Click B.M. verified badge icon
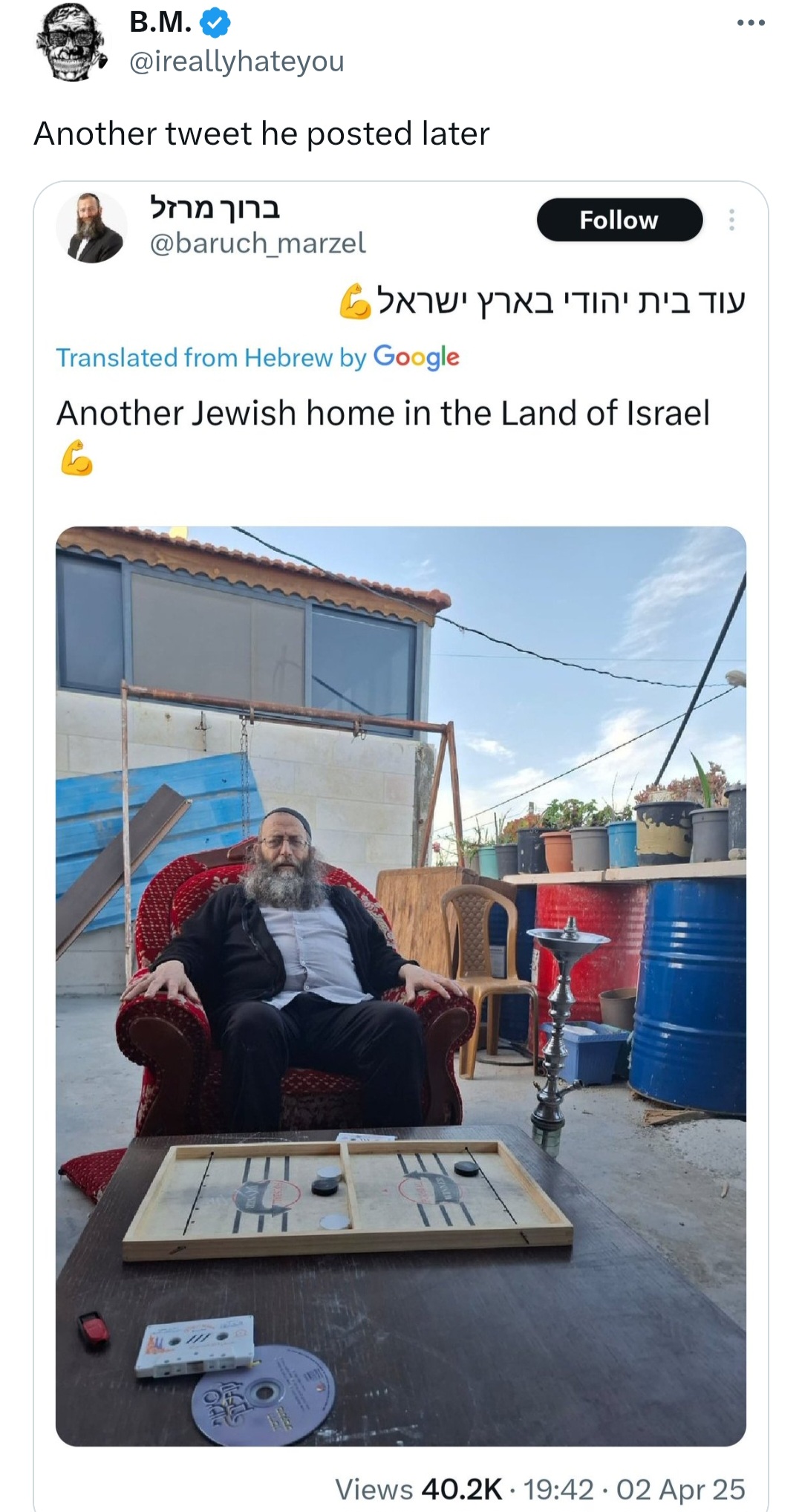The width and height of the screenshot is (802, 1512). pos(215,25)
